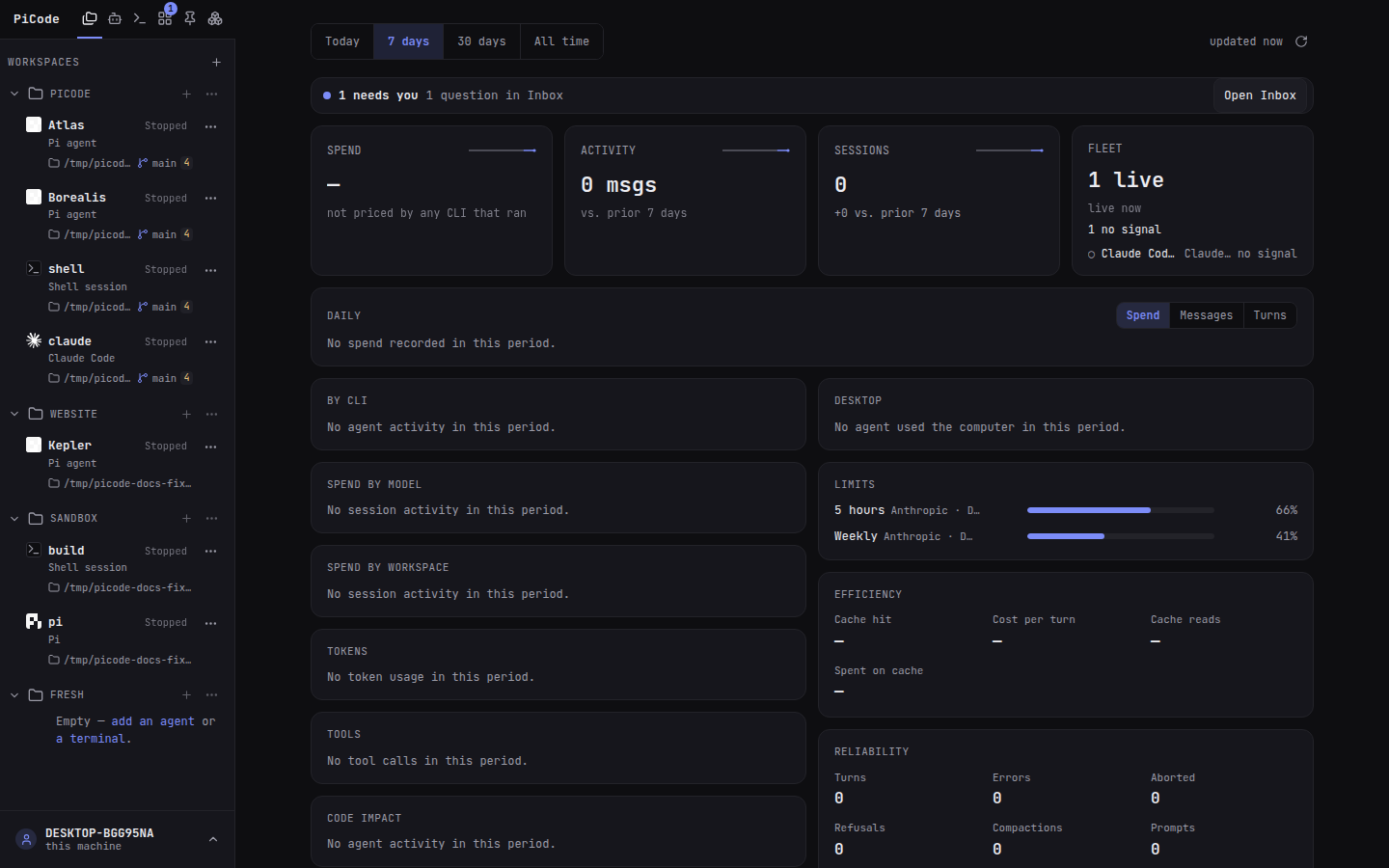Click the 66% limit value

point(1286,510)
